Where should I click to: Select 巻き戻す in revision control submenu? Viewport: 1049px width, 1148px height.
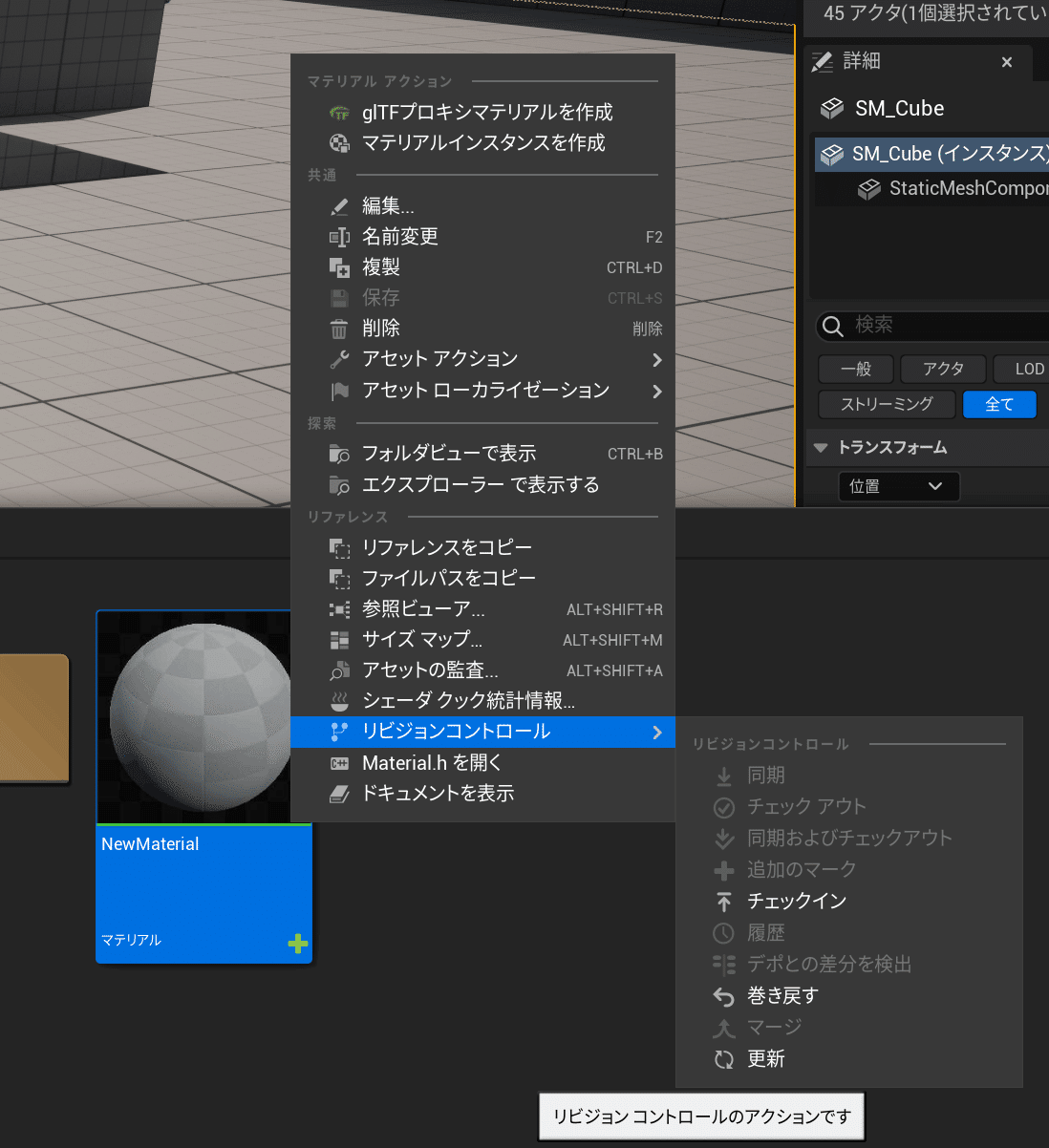(848, 996)
